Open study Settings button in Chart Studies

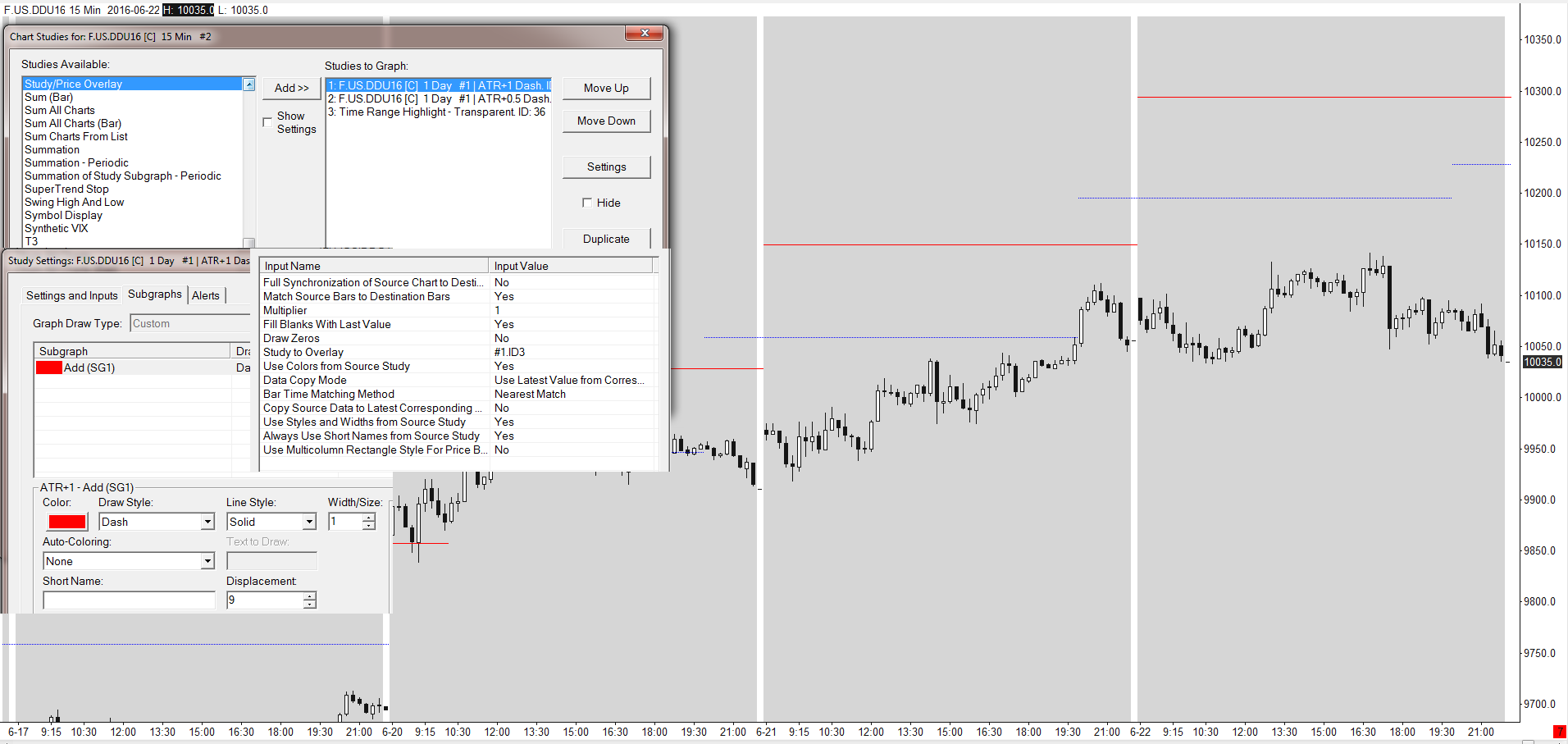[606, 167]
